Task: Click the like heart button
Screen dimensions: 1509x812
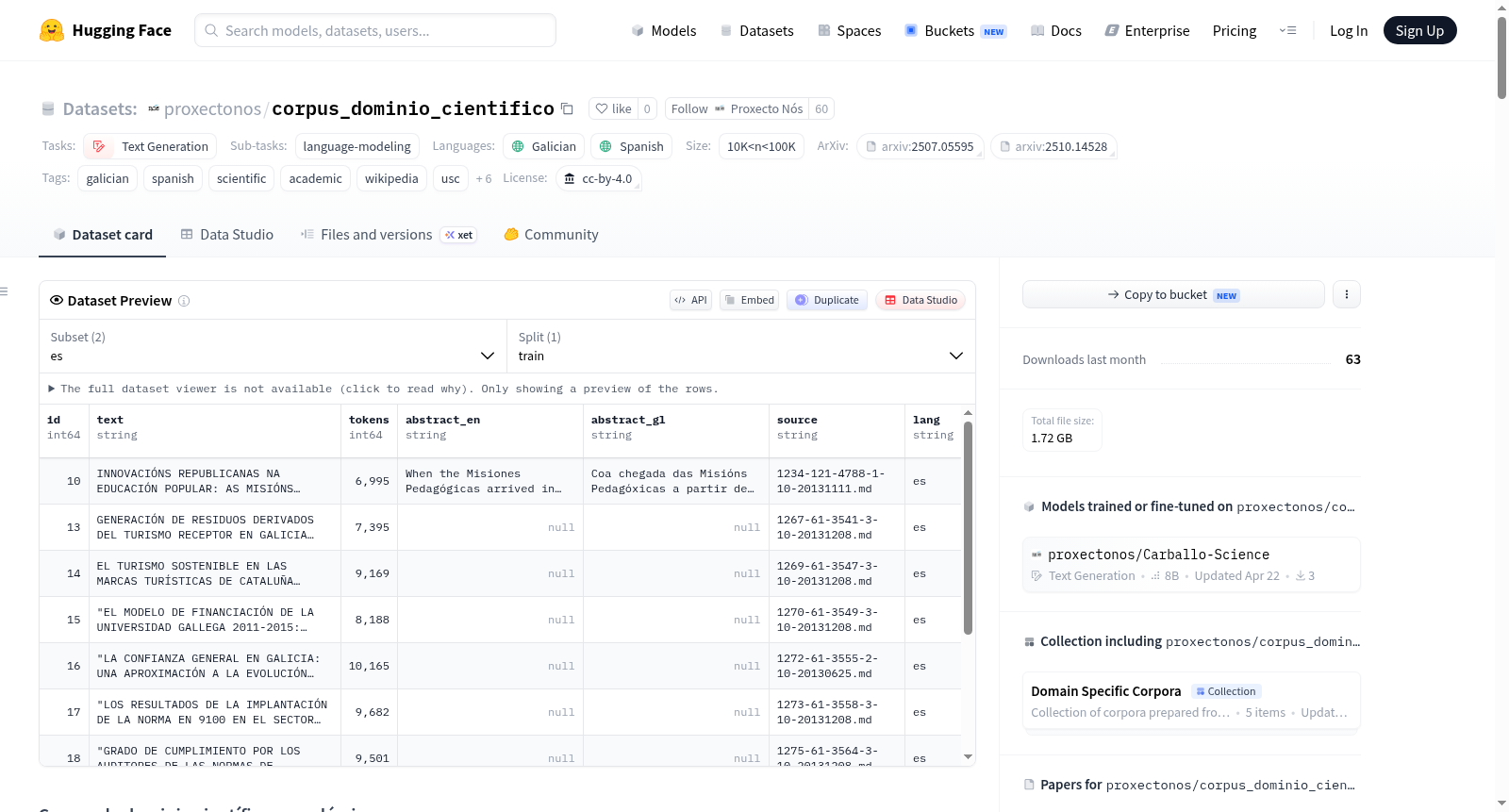Action: pyautogui.click(x=613, y=108)
